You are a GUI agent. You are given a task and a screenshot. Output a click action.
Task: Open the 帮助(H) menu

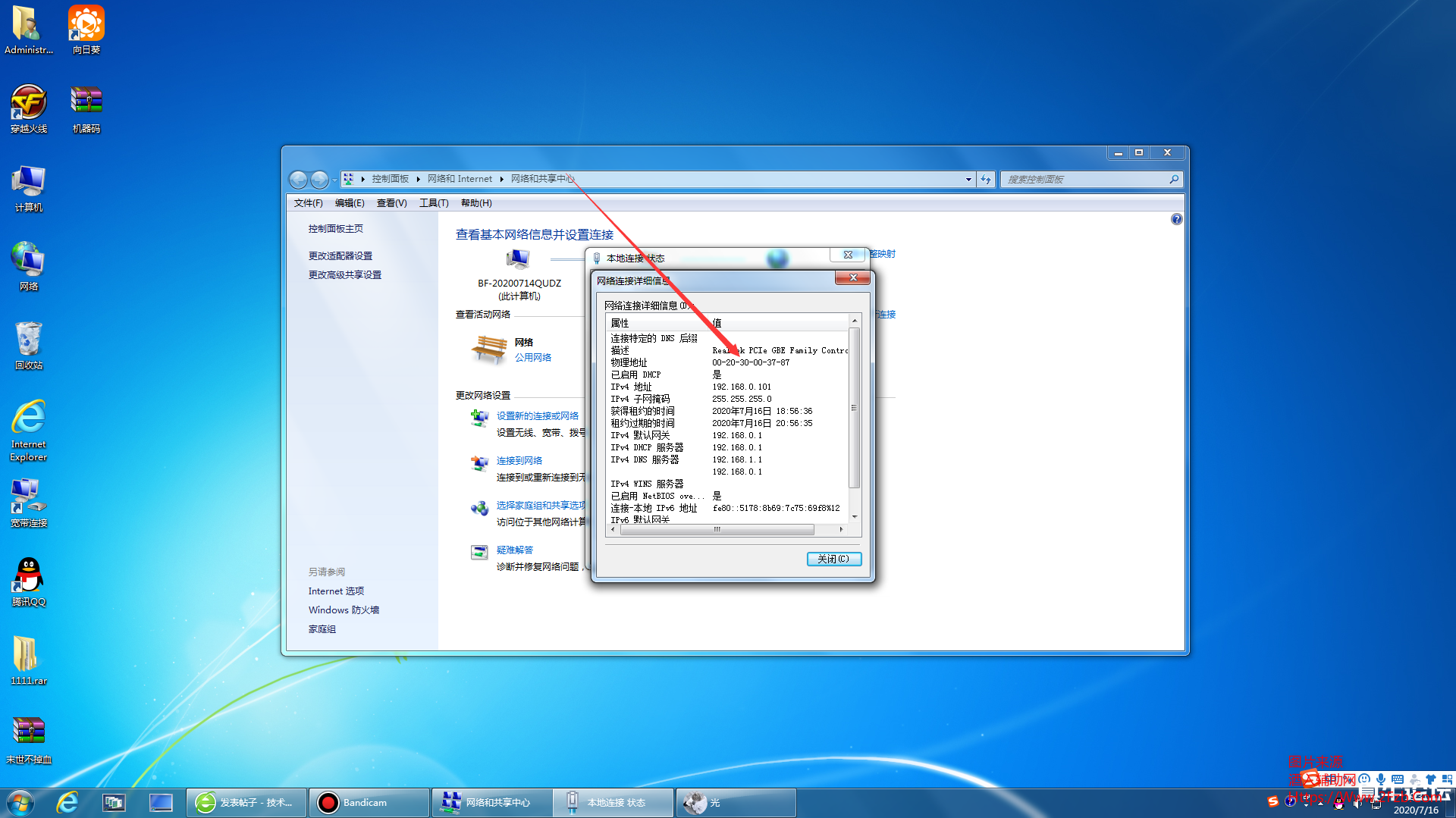476,203
